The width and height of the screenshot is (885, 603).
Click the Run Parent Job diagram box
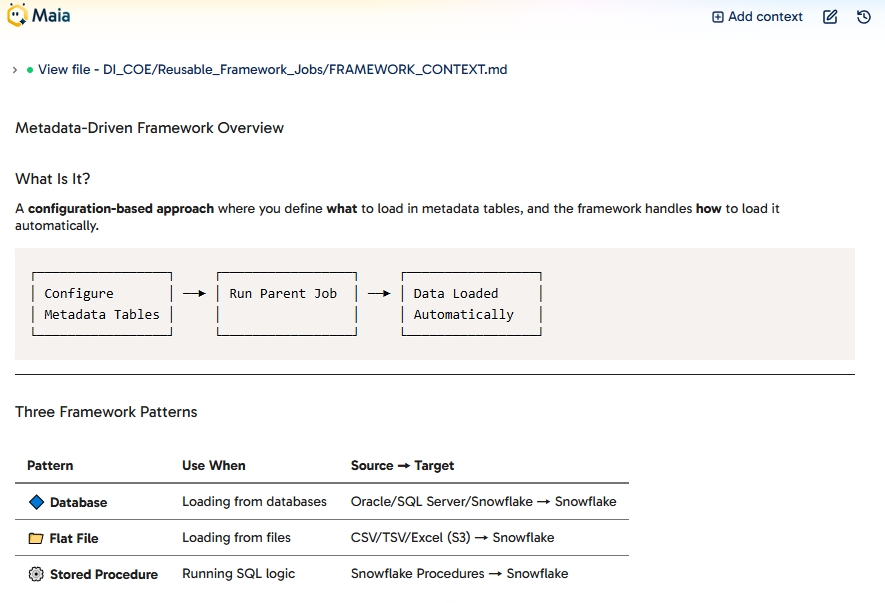click(287, 304)
